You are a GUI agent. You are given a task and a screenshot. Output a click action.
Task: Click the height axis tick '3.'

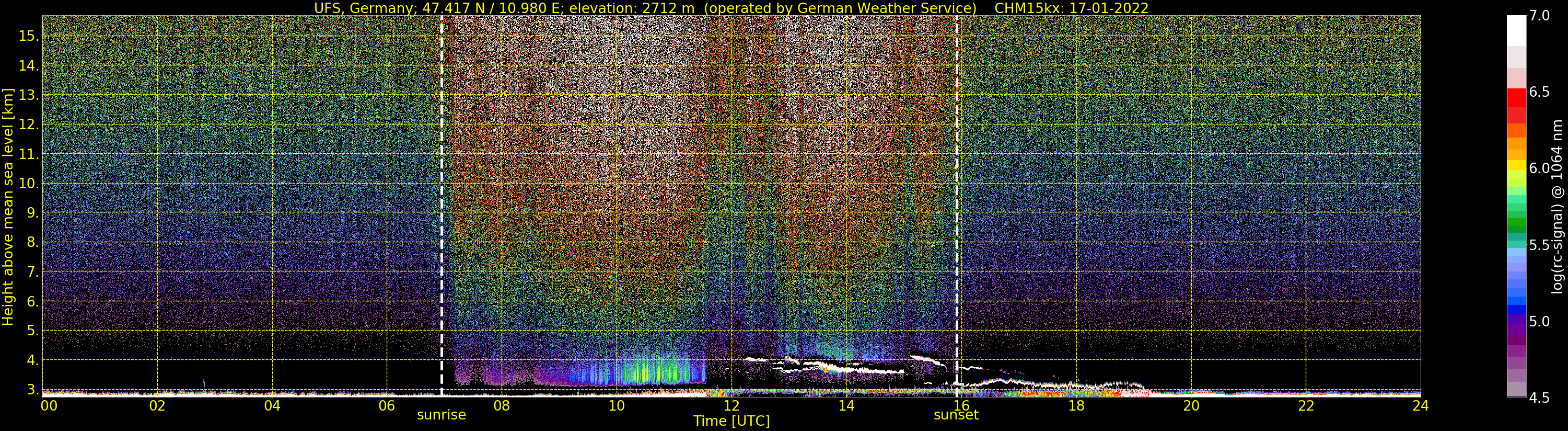point(33,390)
